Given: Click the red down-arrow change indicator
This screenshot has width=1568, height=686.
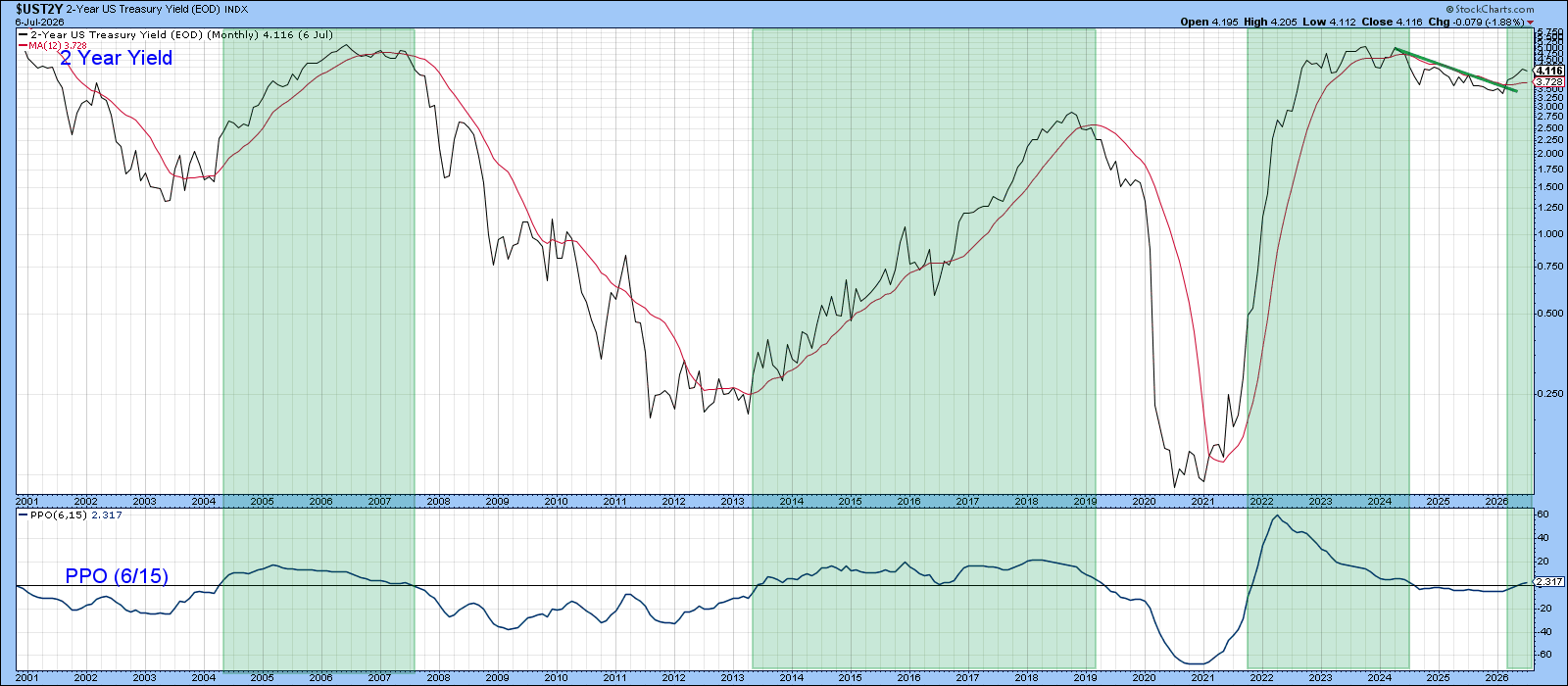Looking at the screenshot, I should coord(1532,22).
